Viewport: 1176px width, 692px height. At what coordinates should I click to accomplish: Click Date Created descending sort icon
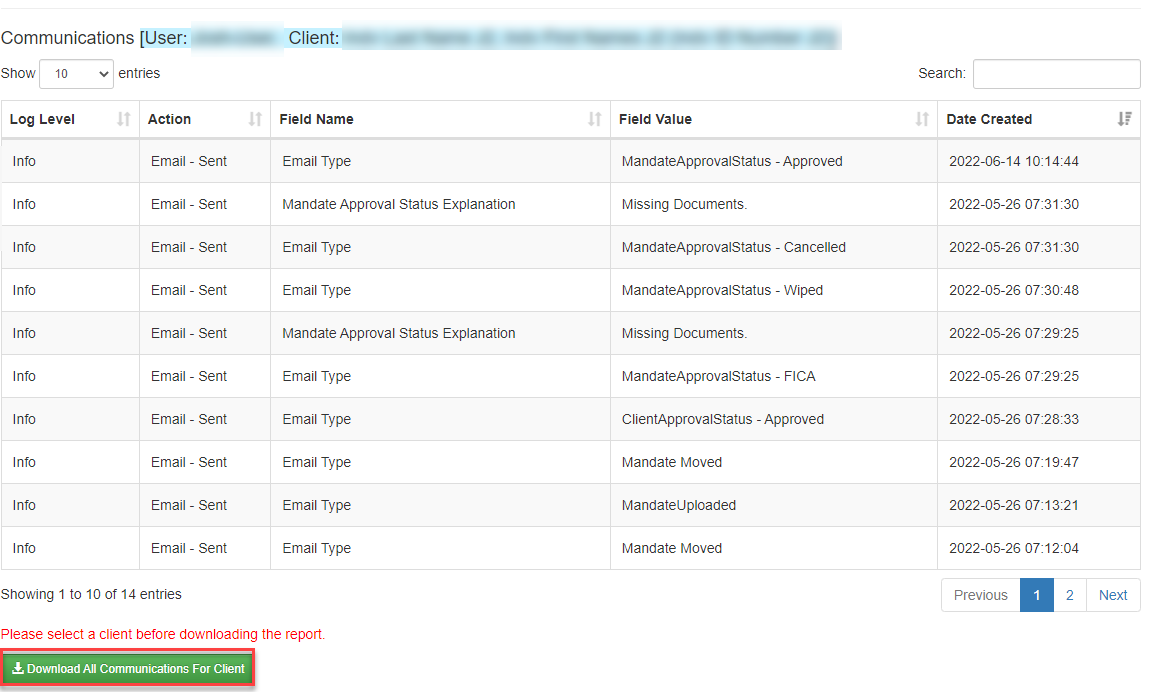[x=1124, y=119]
